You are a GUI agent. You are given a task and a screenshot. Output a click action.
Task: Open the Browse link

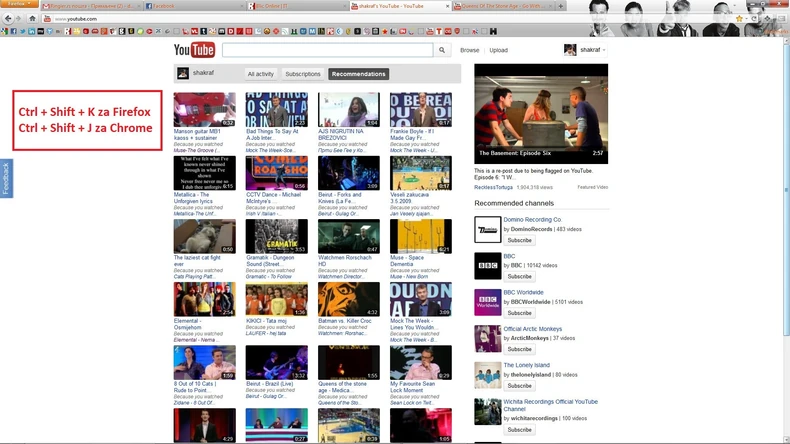pos(469,50)
